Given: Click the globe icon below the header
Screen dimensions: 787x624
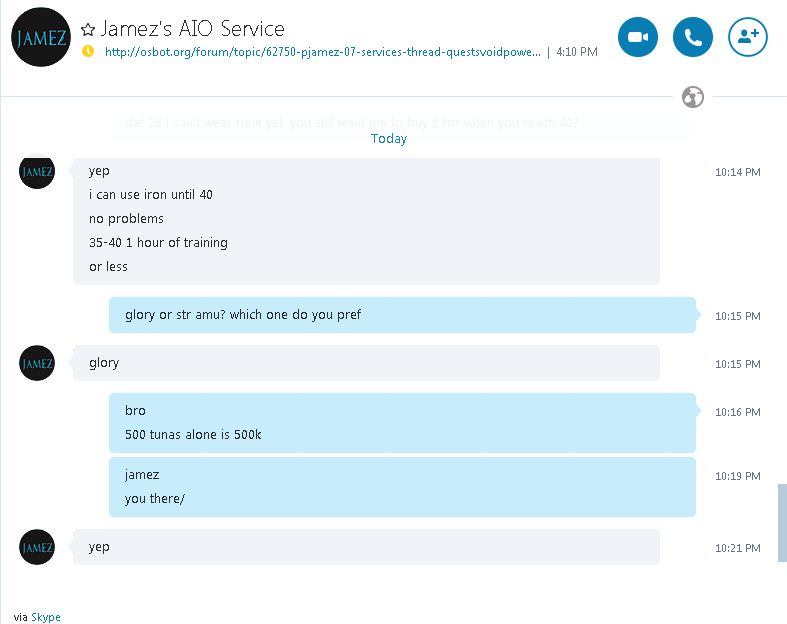Looking at the screenshot, I should point(692,97).
